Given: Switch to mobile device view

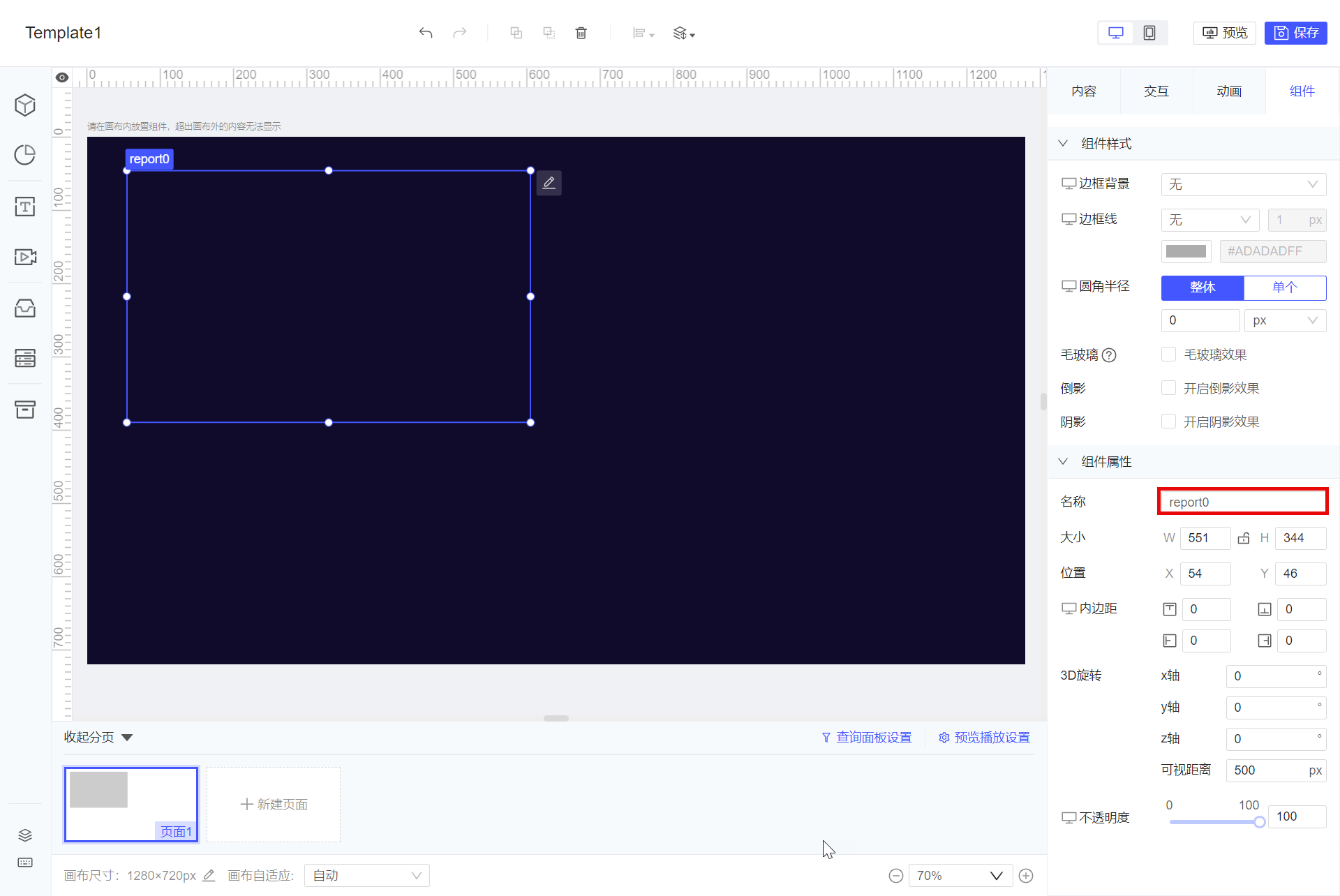Looking at the screenshot, I should [x=1149, y=33].
